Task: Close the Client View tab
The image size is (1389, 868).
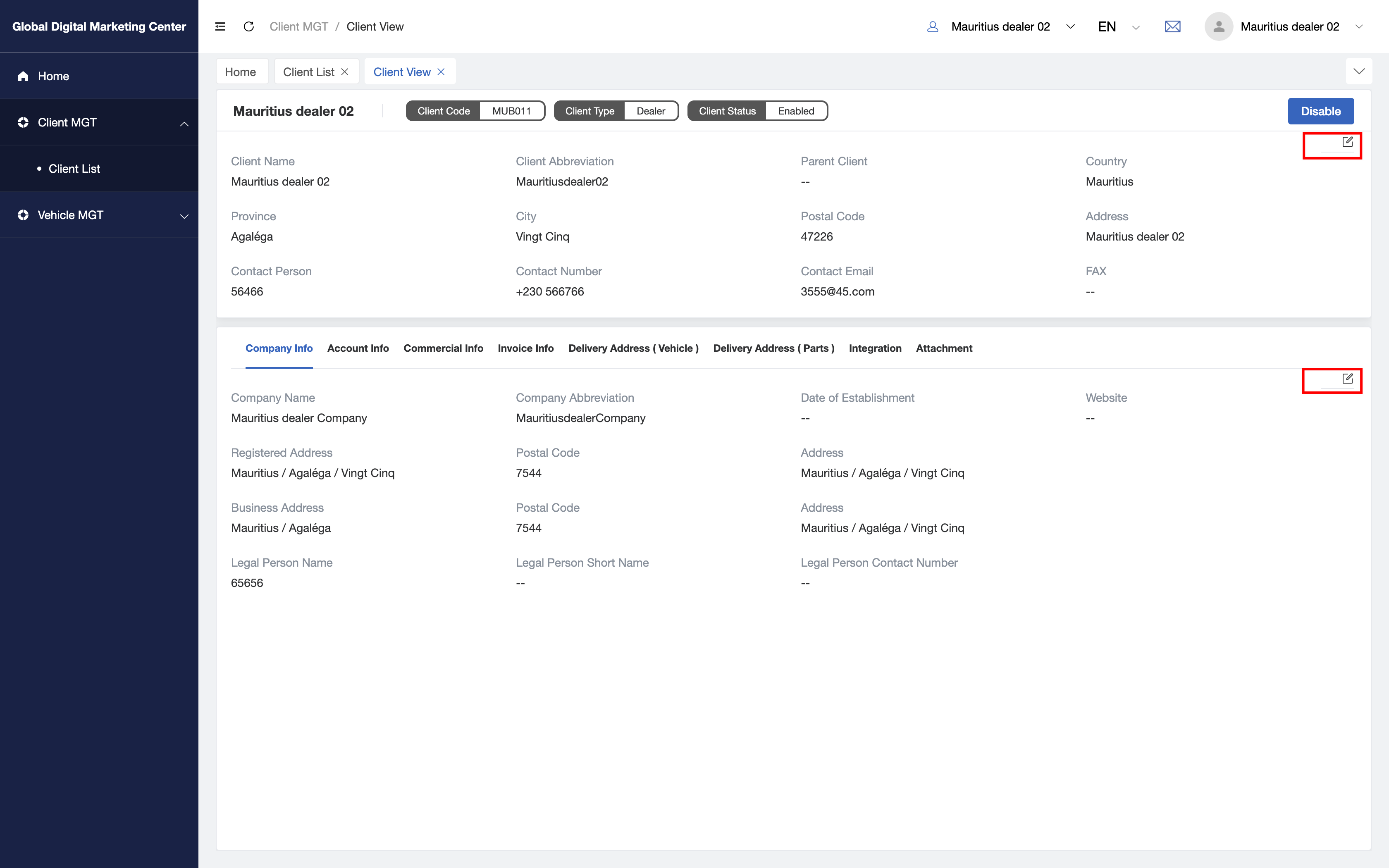Action: (441, 72)
